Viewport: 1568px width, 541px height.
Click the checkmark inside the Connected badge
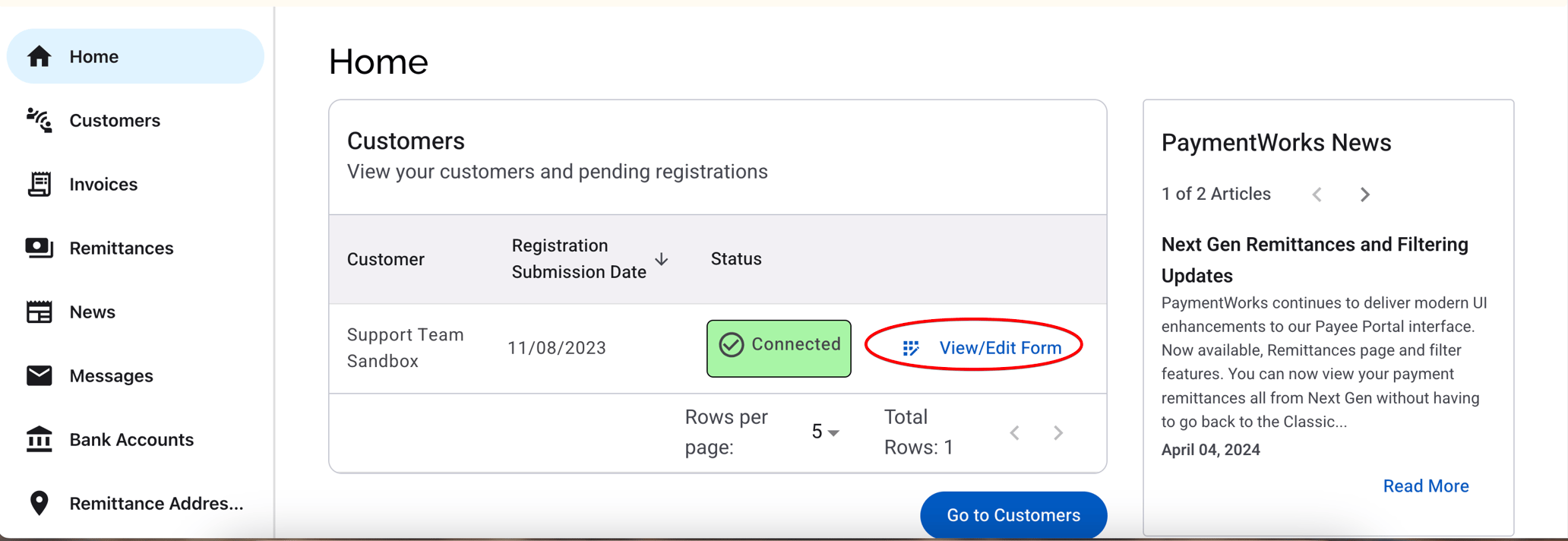(x=730, y=344)
